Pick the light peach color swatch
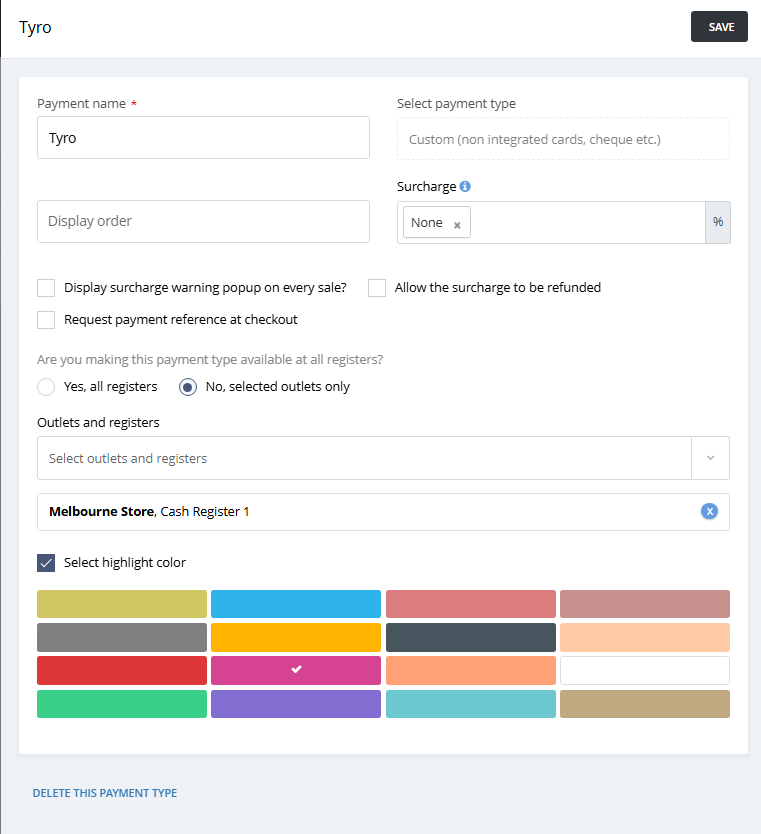The width and height of the screenshot is (761, 834). pyautogui.click(x=645, y=637)
